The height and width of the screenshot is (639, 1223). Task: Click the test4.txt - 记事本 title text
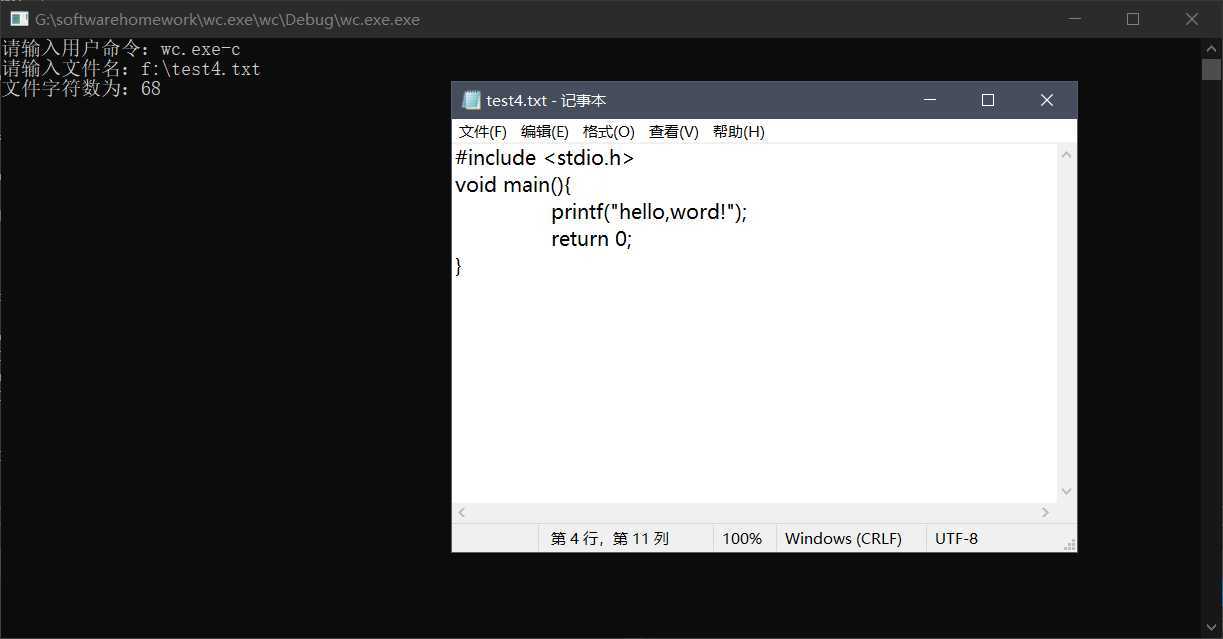tap(546, 100)
